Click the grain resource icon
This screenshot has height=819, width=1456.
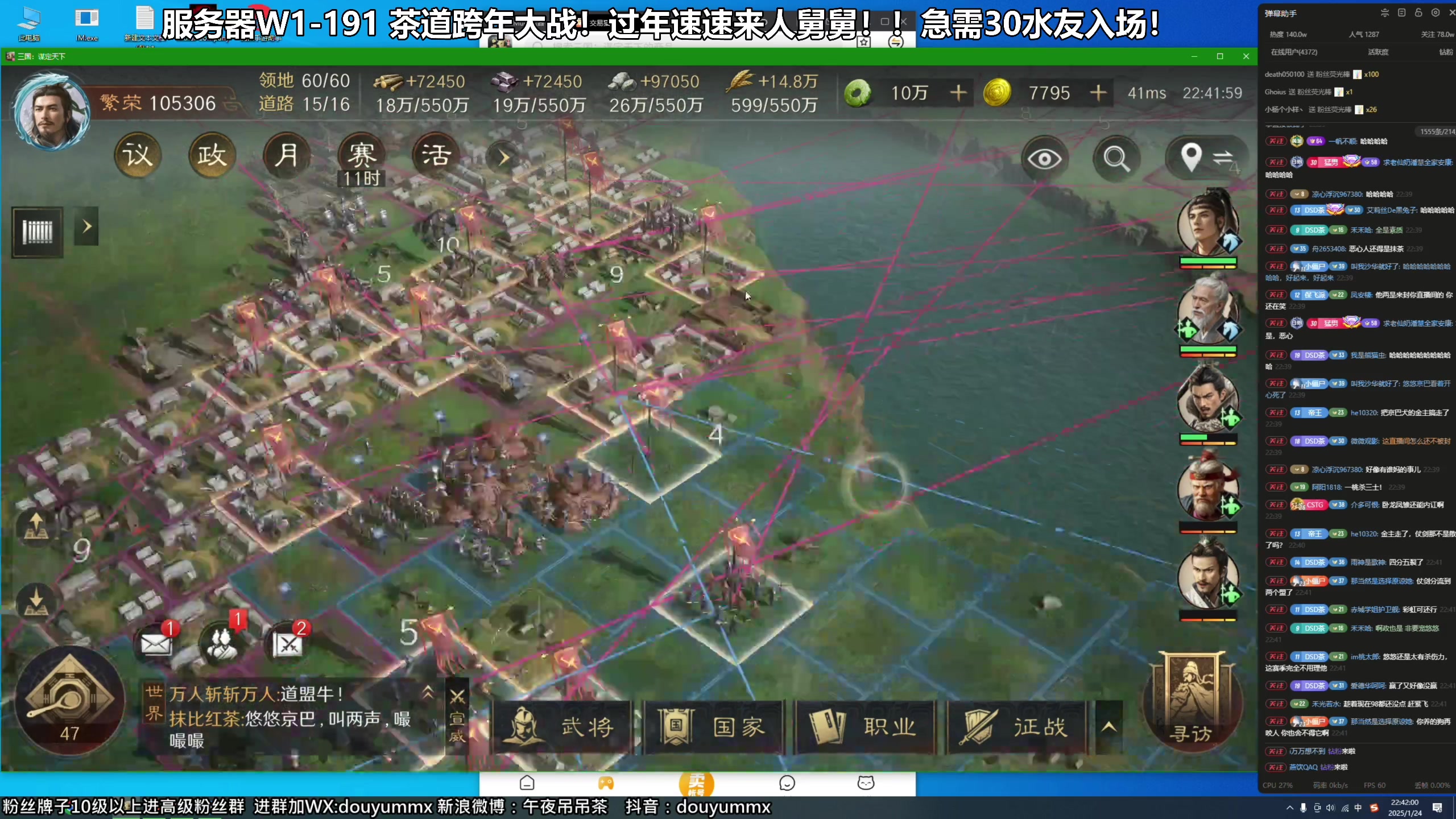tap(740, 82)
